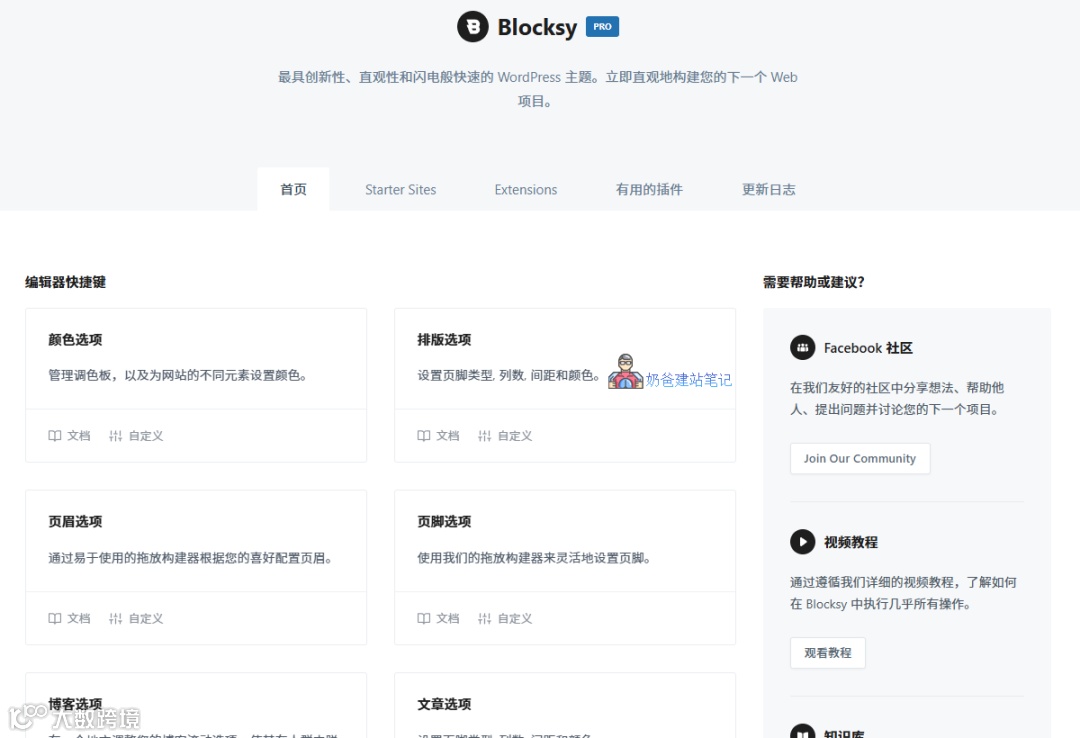
Task: Click the 颜色选项 description text
Action: [178, 376]
